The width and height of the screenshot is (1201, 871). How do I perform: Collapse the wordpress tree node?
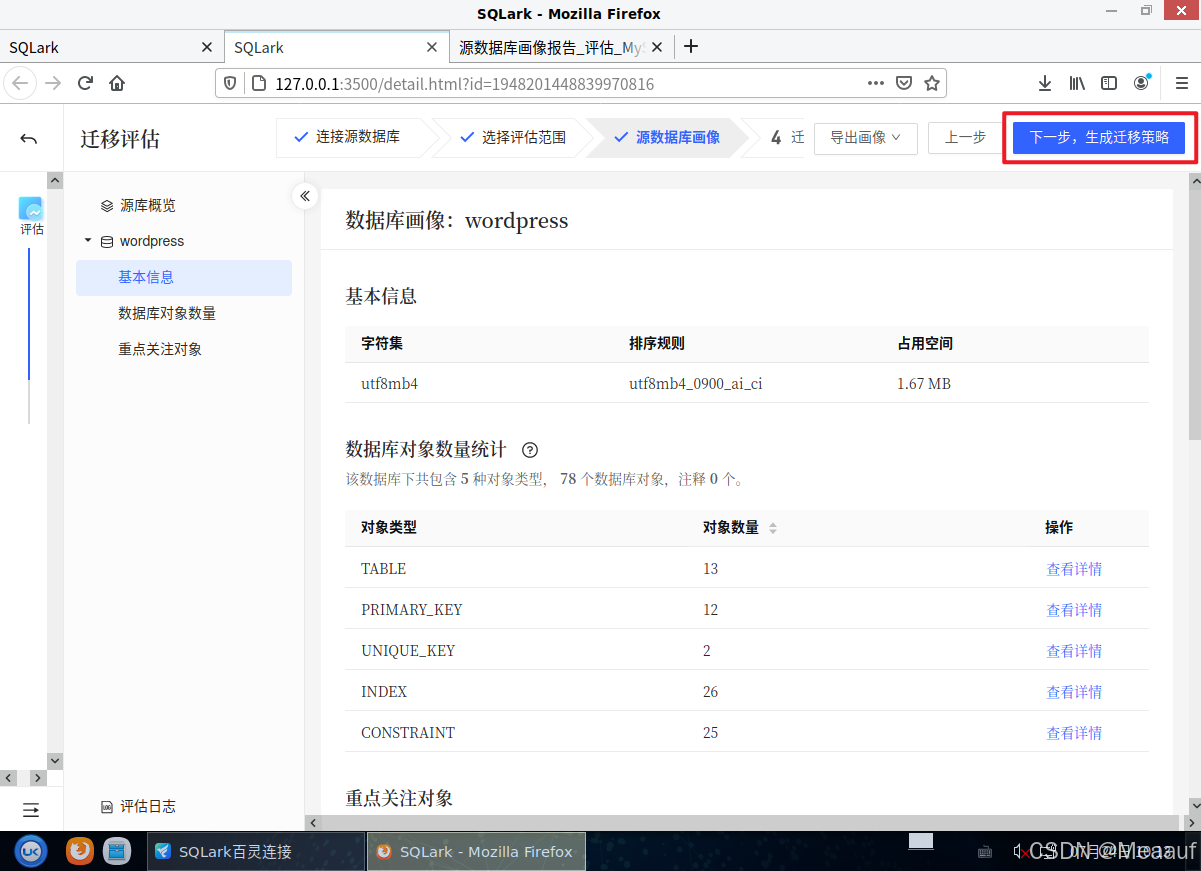click(88, 241)
